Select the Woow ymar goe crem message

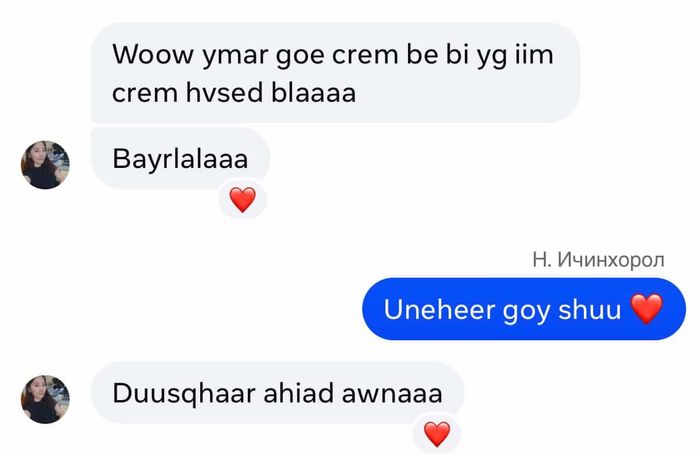[336, 72]
